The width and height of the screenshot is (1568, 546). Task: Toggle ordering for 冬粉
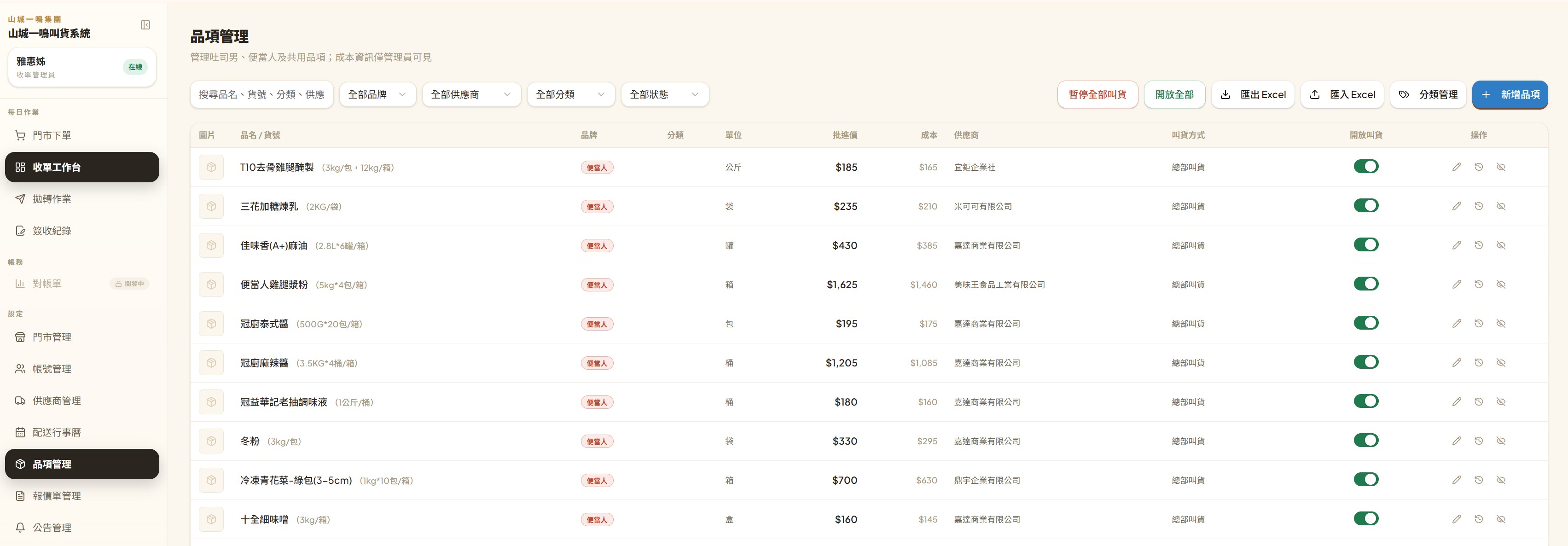pyautogui.click(x=1366, y=440)
